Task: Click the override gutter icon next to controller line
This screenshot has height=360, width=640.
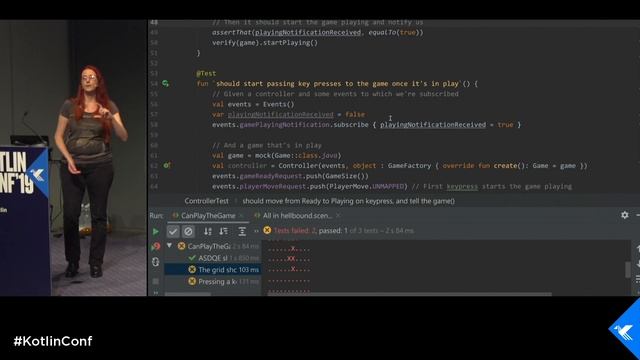Action: [x=167, y=165]
